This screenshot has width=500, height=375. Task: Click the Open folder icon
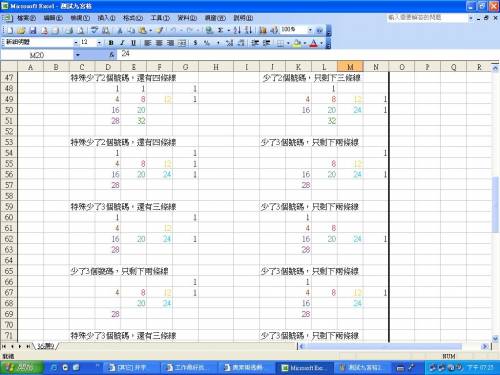point(21,31)
